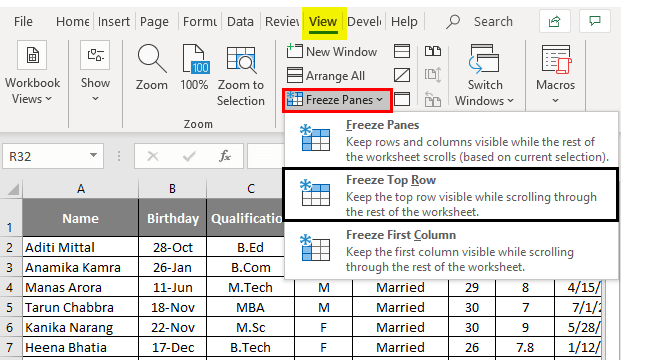This screenshot has width=652, height=362.
Task: Click the Workbook Views icon
Action: tap(32, 55)
